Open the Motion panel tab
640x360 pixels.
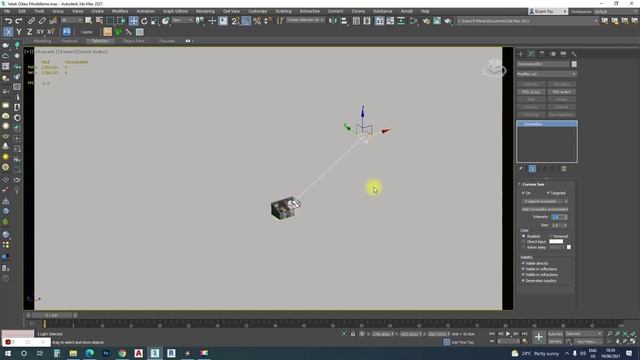[x=553, y=54]
